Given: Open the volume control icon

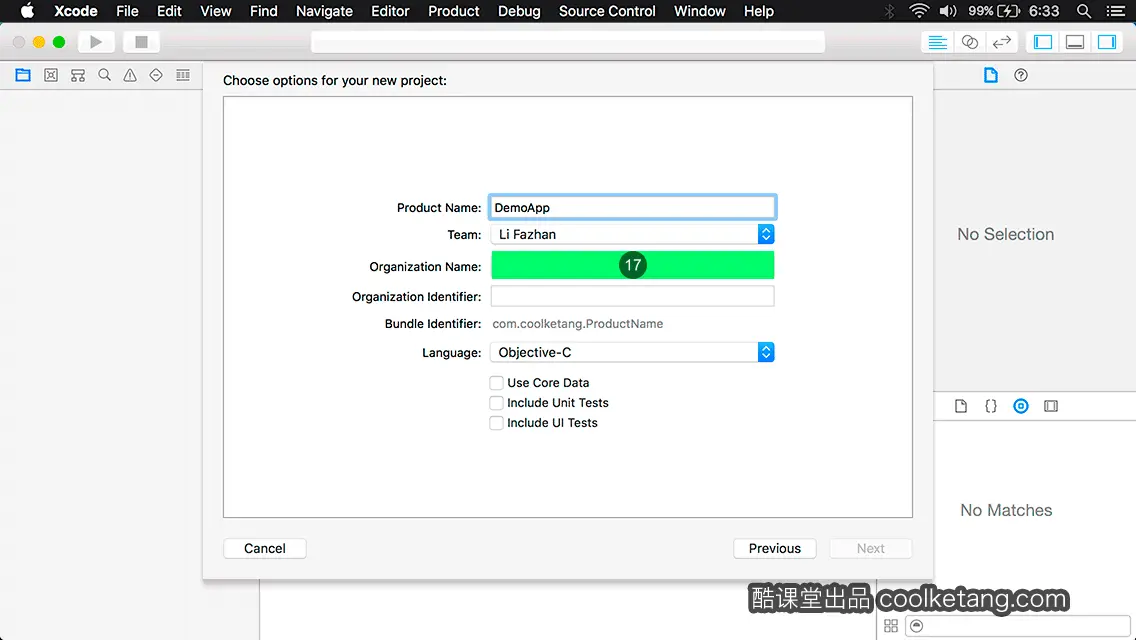Looking at the screenshot, I should 948,11.
